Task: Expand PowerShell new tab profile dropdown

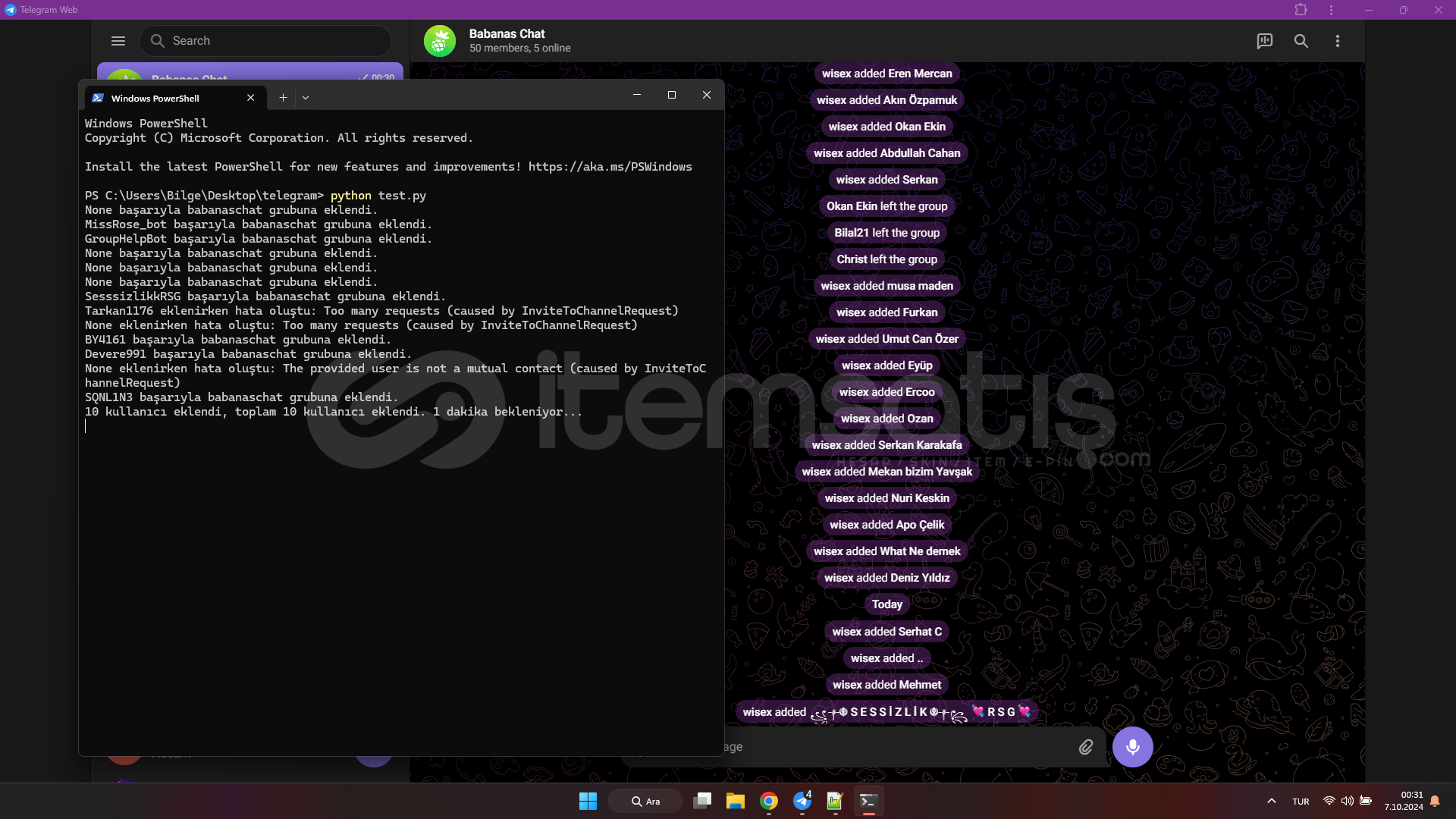Action: pos(306,97)
